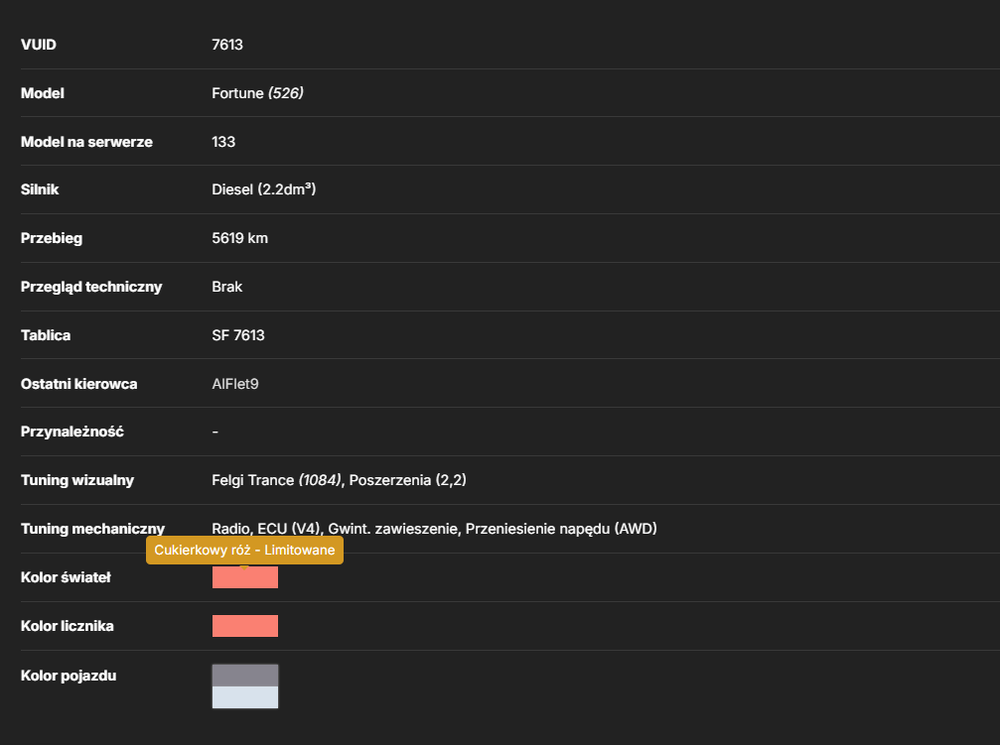The image size is (1000, 745).
Task: Click the Przeniesienie napędu (AWD) text
Action: (561, 529)
